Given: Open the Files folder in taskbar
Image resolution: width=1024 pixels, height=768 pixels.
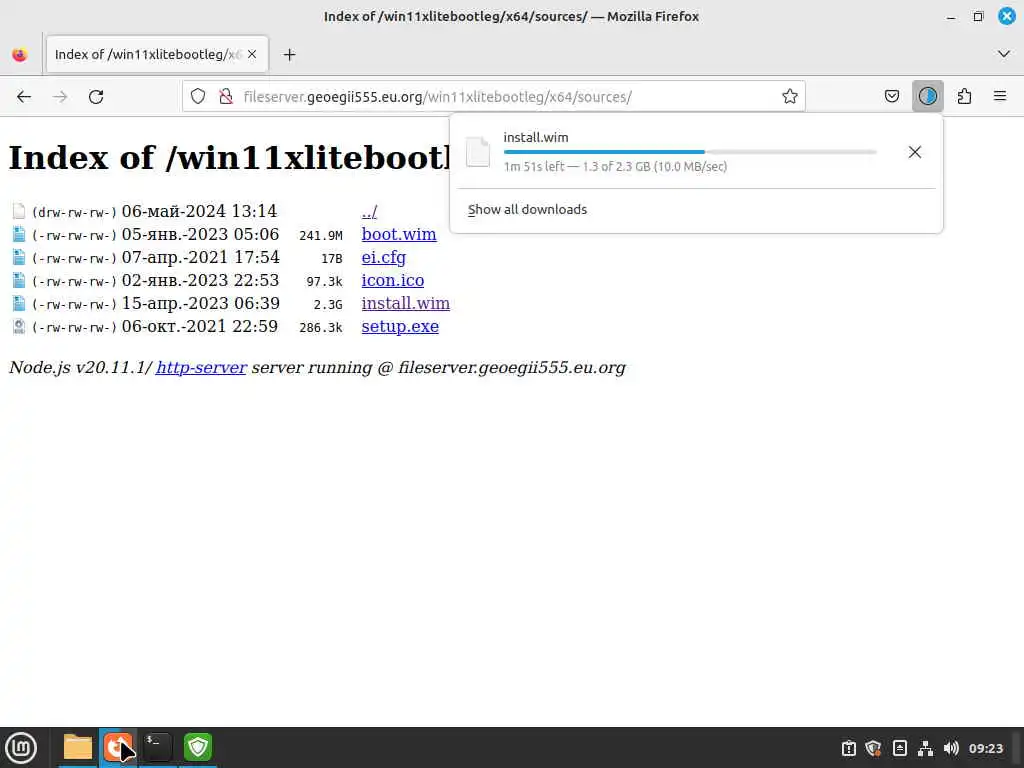Looking at the screenshot, I should (x=78, y=748).
